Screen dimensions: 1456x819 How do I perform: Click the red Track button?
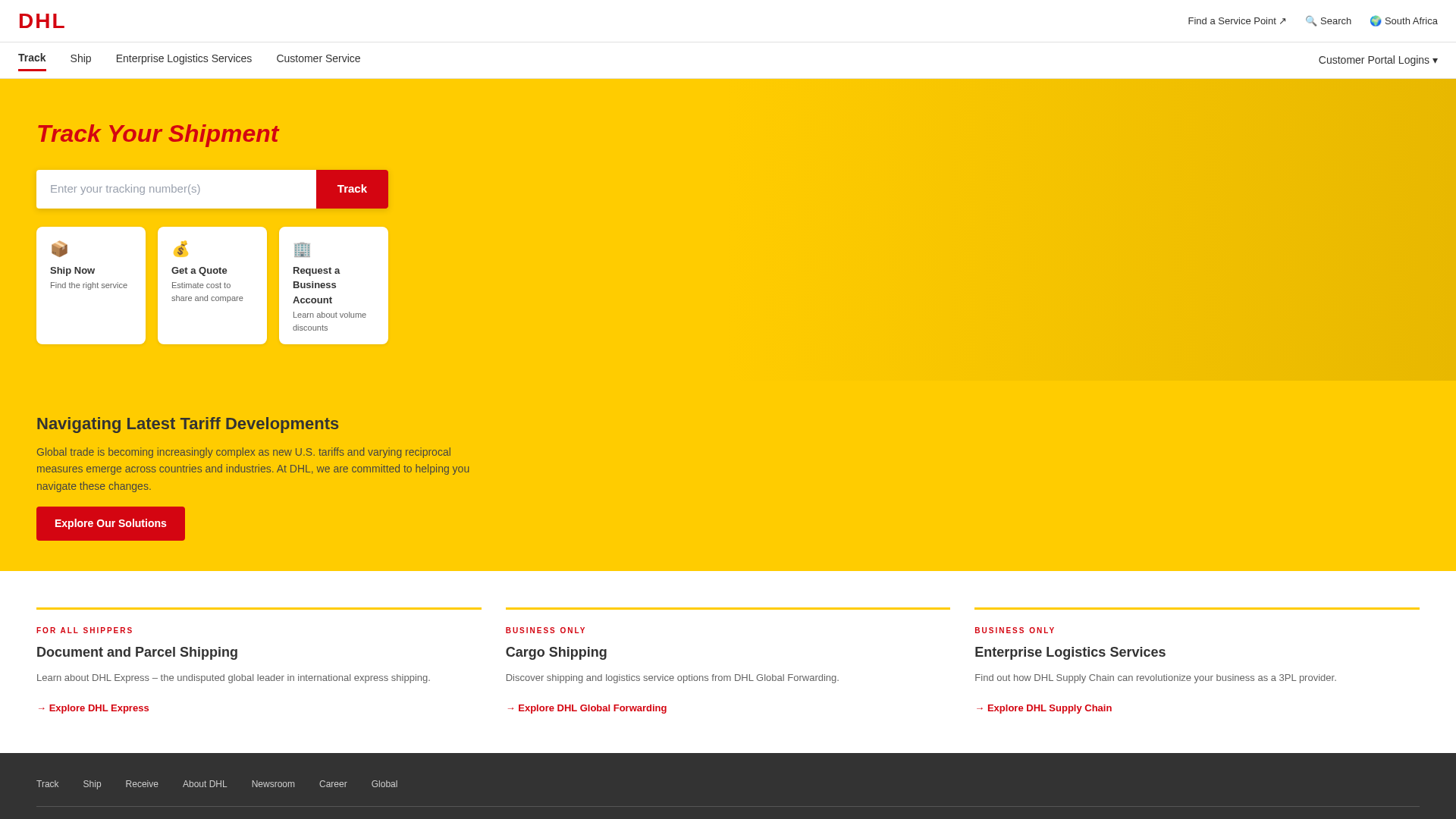352,189
